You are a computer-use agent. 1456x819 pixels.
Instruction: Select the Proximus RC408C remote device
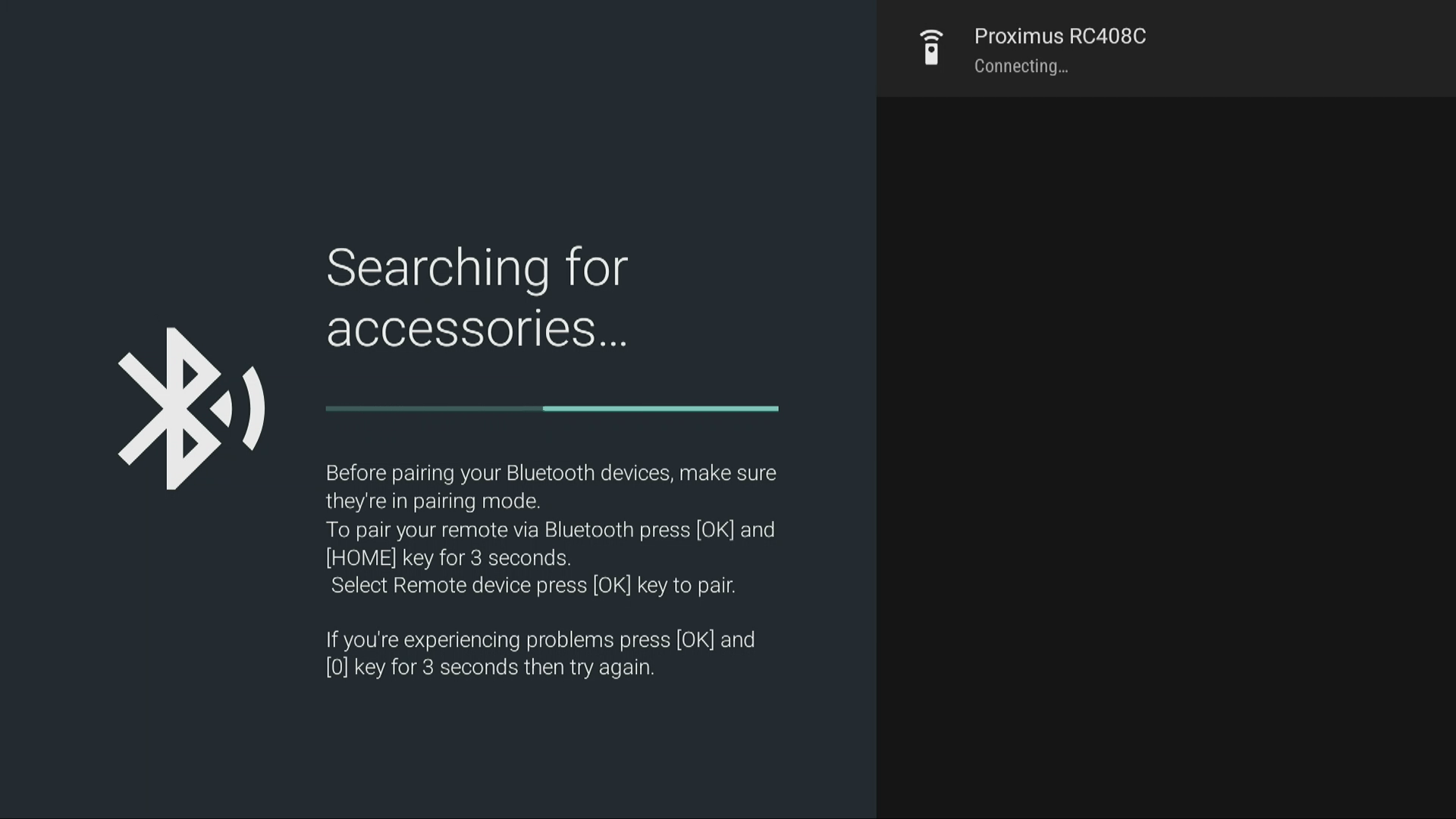pyautogui.click(x=1166, y=49)
